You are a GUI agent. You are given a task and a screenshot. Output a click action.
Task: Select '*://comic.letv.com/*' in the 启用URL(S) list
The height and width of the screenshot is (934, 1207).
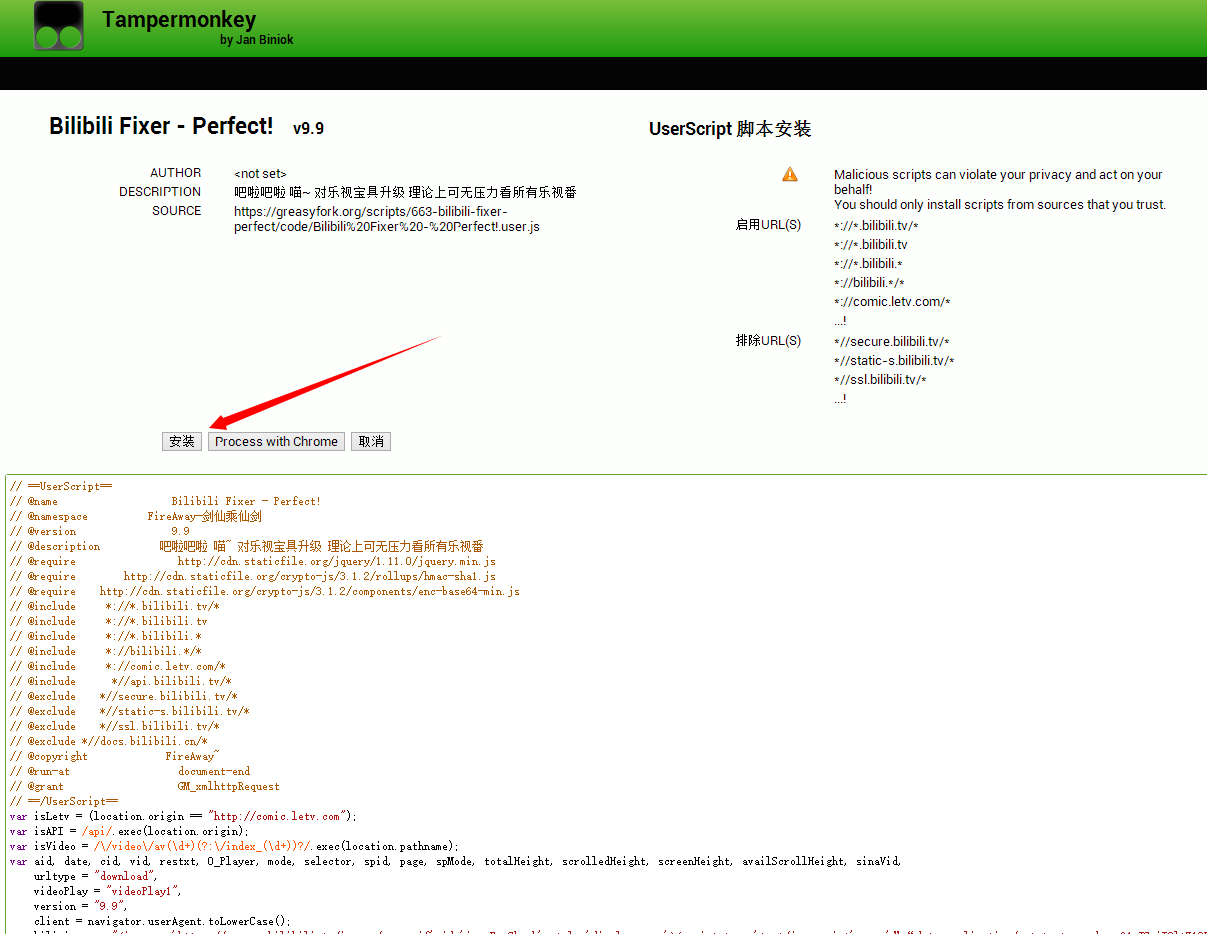click(x=892, y=302)
